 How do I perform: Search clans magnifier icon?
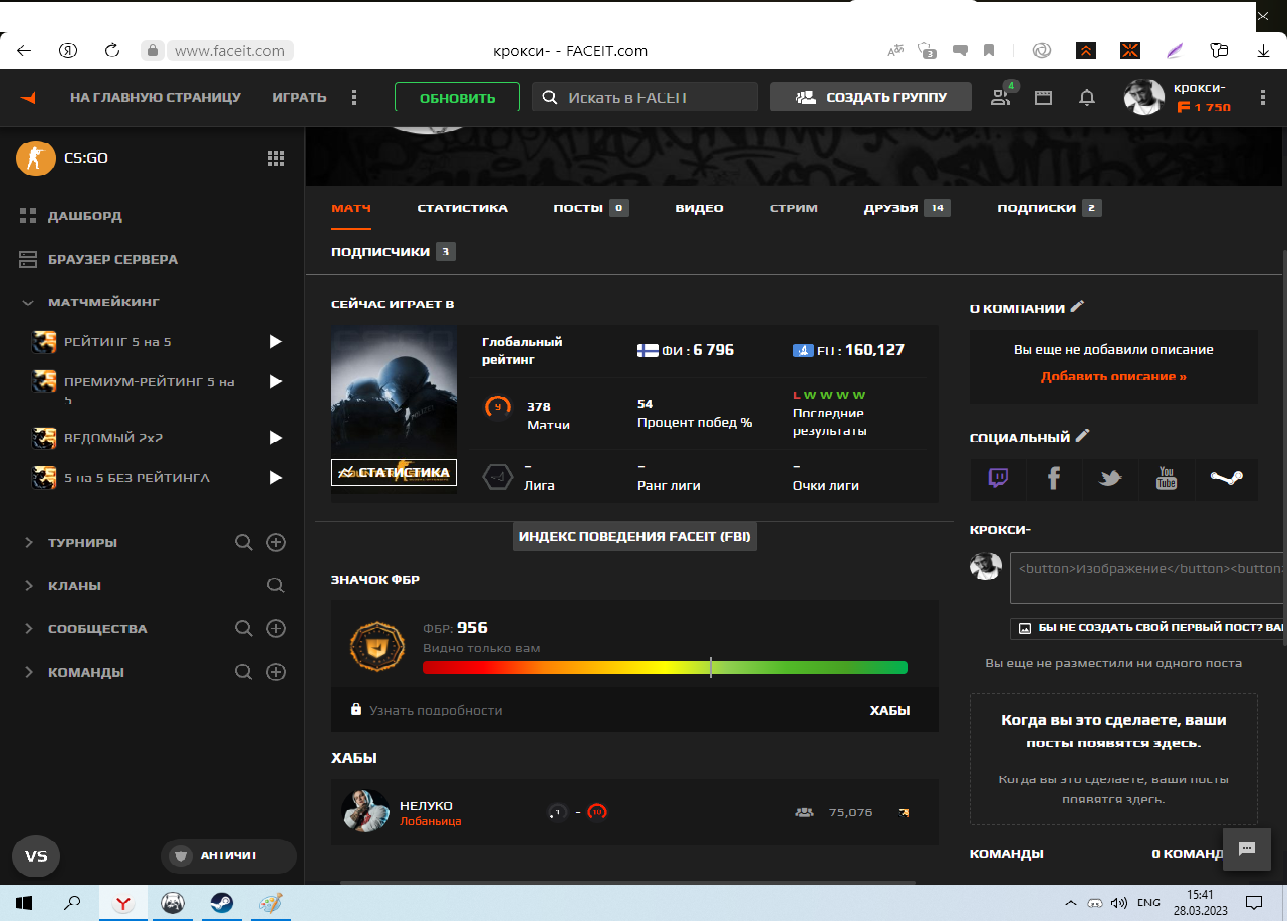276,585
